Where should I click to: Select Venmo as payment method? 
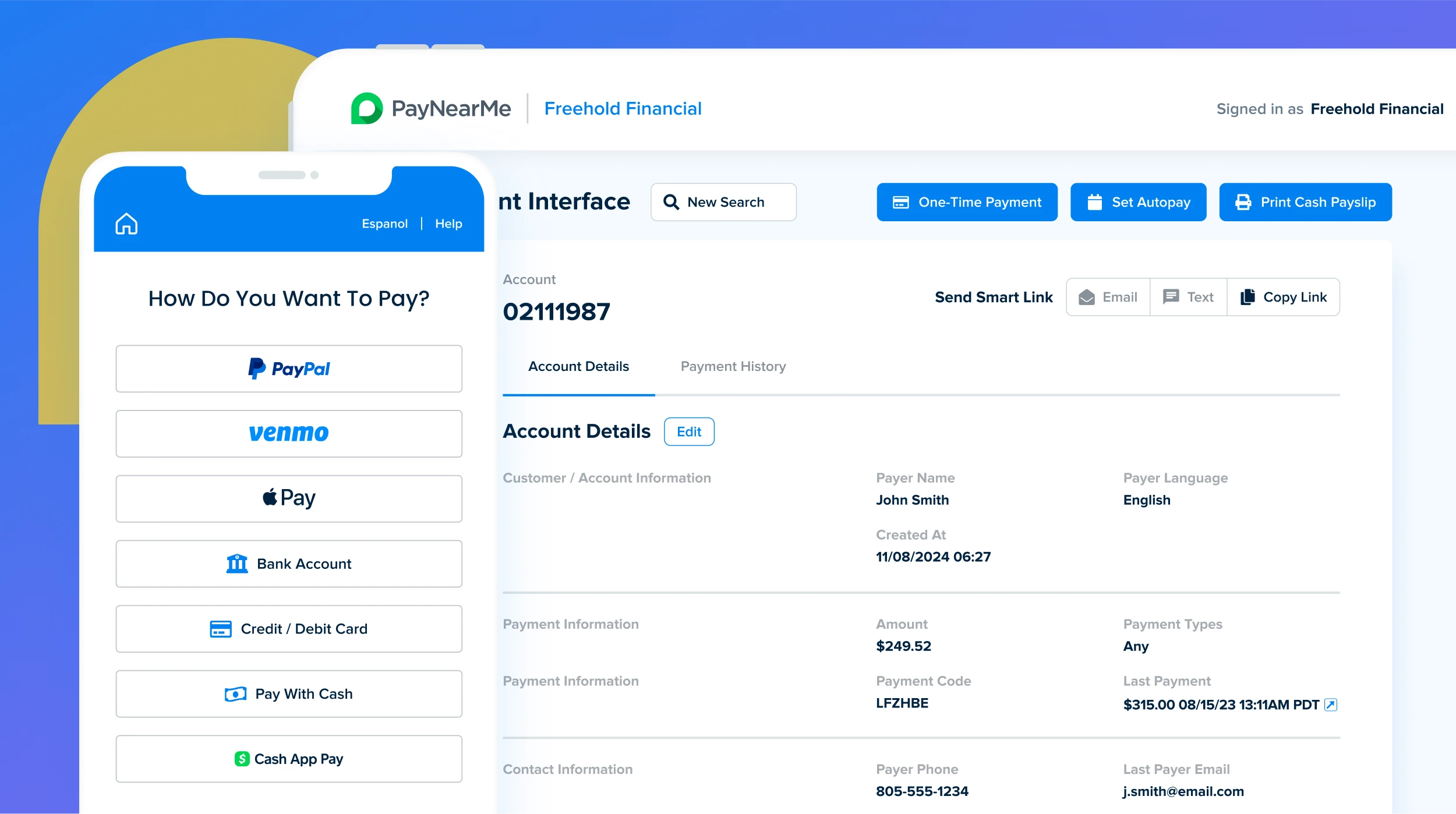click(x=288, y=432)
